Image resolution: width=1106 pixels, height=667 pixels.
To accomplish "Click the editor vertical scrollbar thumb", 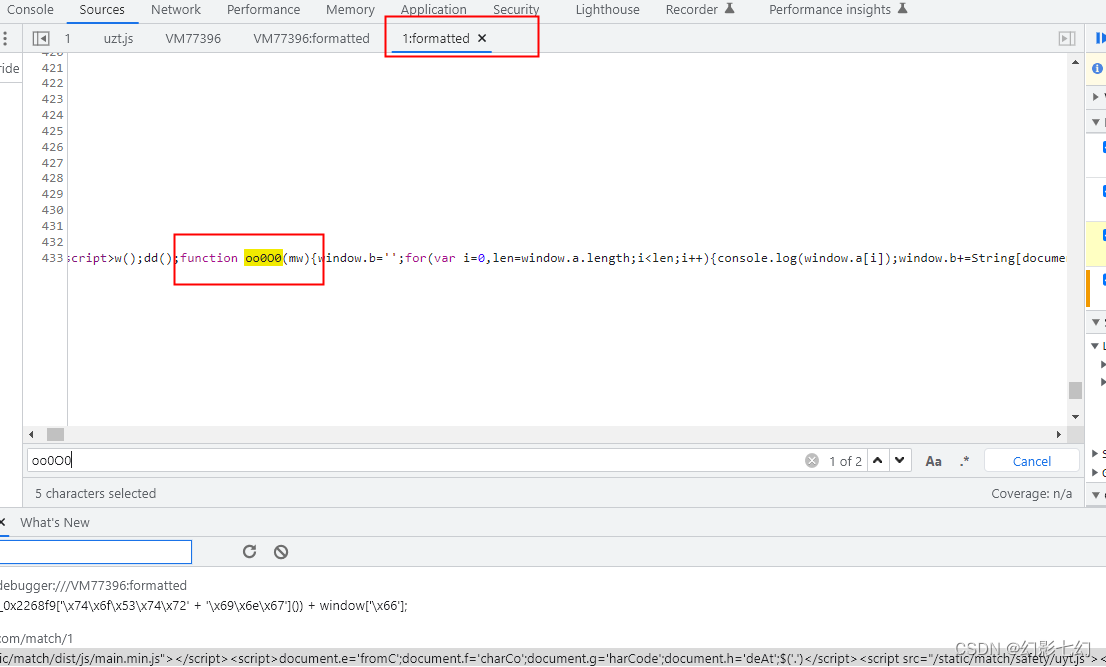I will pyautogui.click(x=1075, y=390).
